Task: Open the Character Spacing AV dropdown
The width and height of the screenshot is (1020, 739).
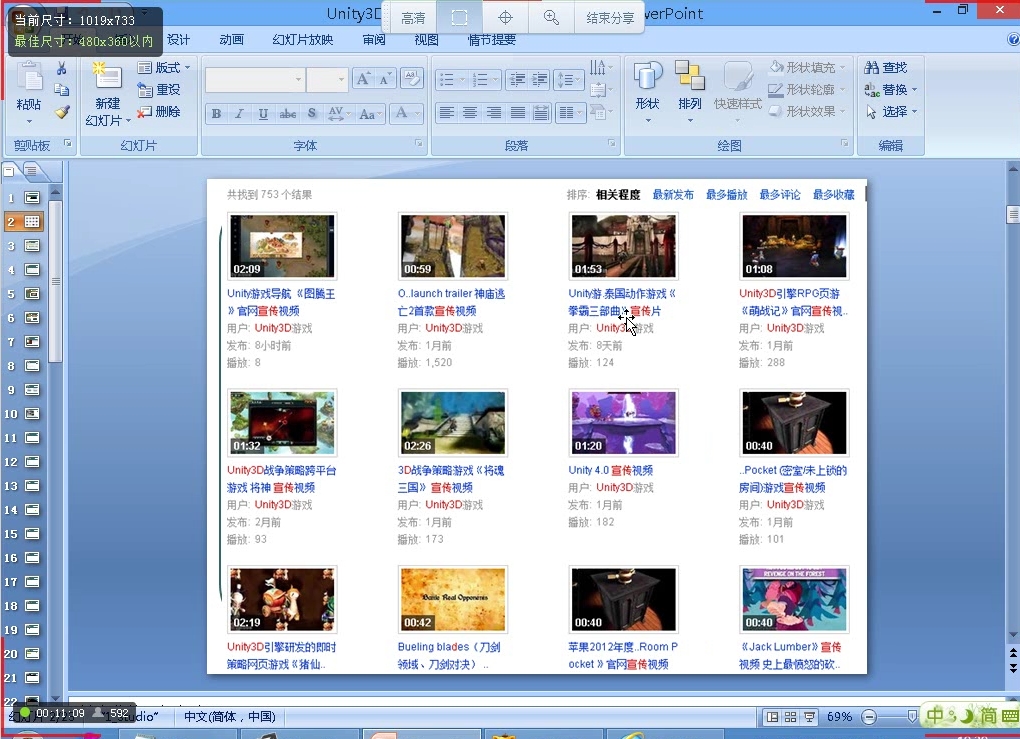Action: (339, 114)
